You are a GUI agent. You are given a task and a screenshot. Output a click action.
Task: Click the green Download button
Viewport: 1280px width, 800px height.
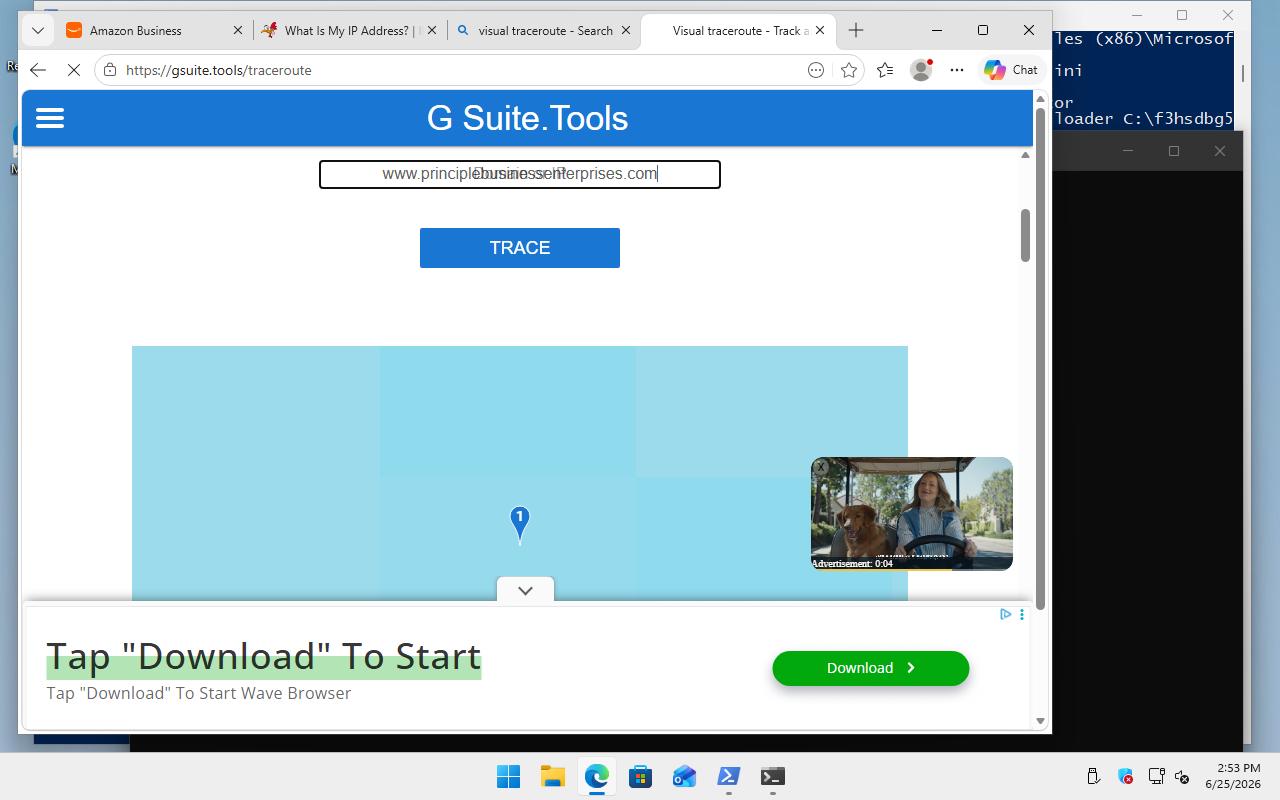point(871,668)
